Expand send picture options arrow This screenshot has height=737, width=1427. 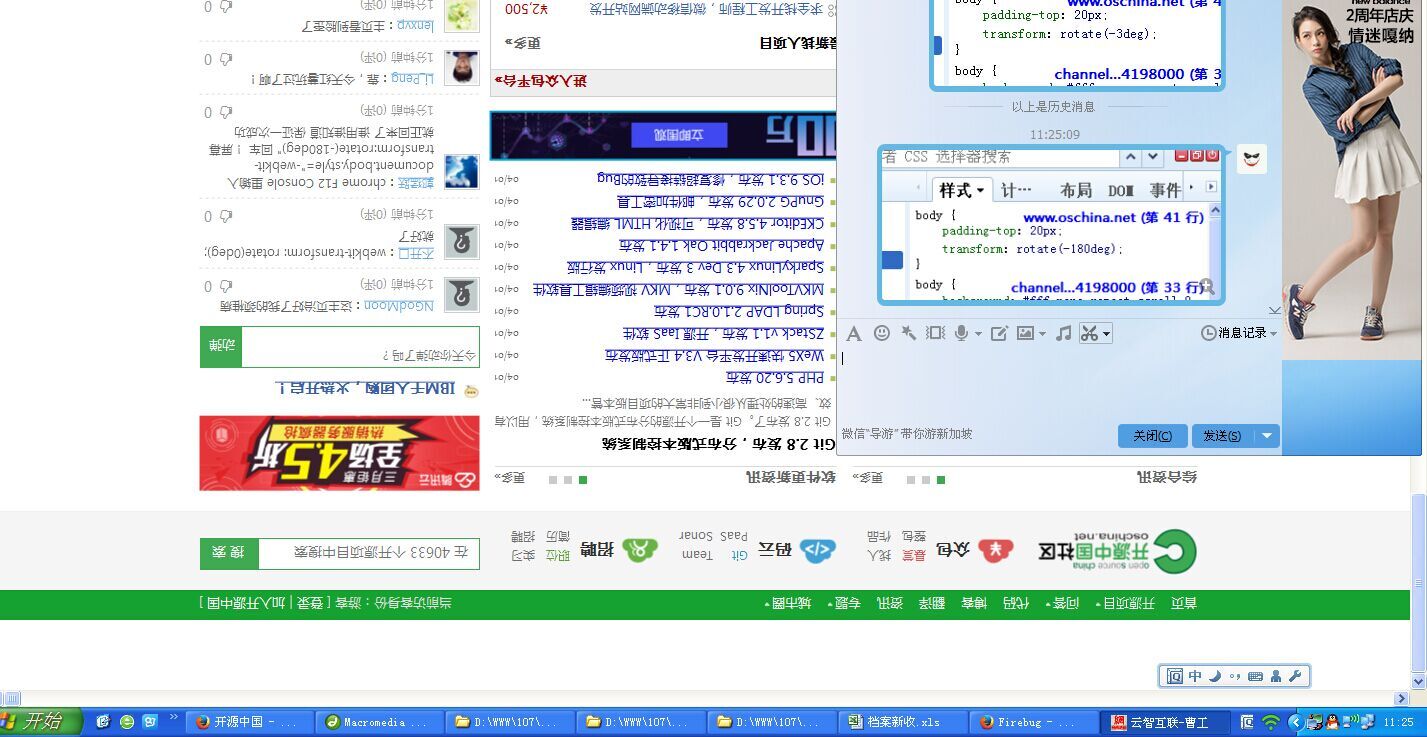pyautogui.click(x=1042, y=334)
